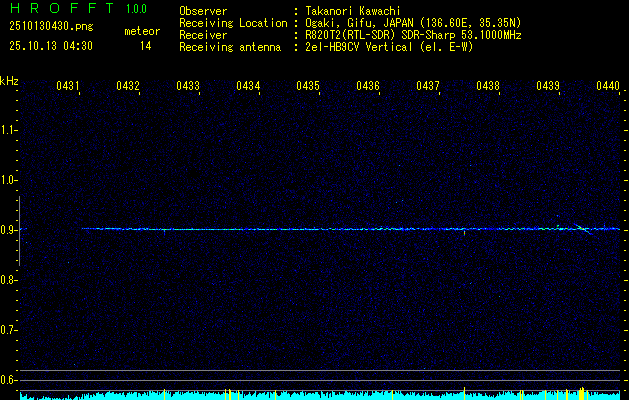The image size is (629, 400).
Task: Click the 'meteor' label
Action: [x=142, y=31]
